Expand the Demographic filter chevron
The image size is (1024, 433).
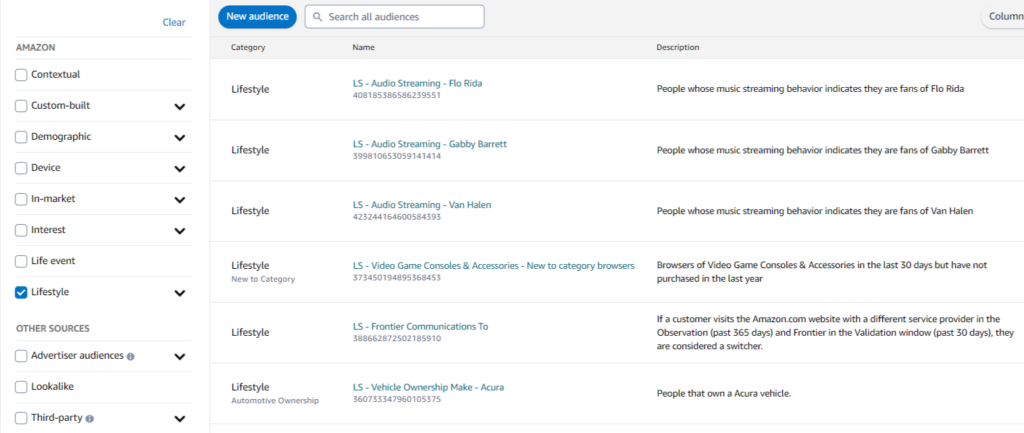coord(180,138)
